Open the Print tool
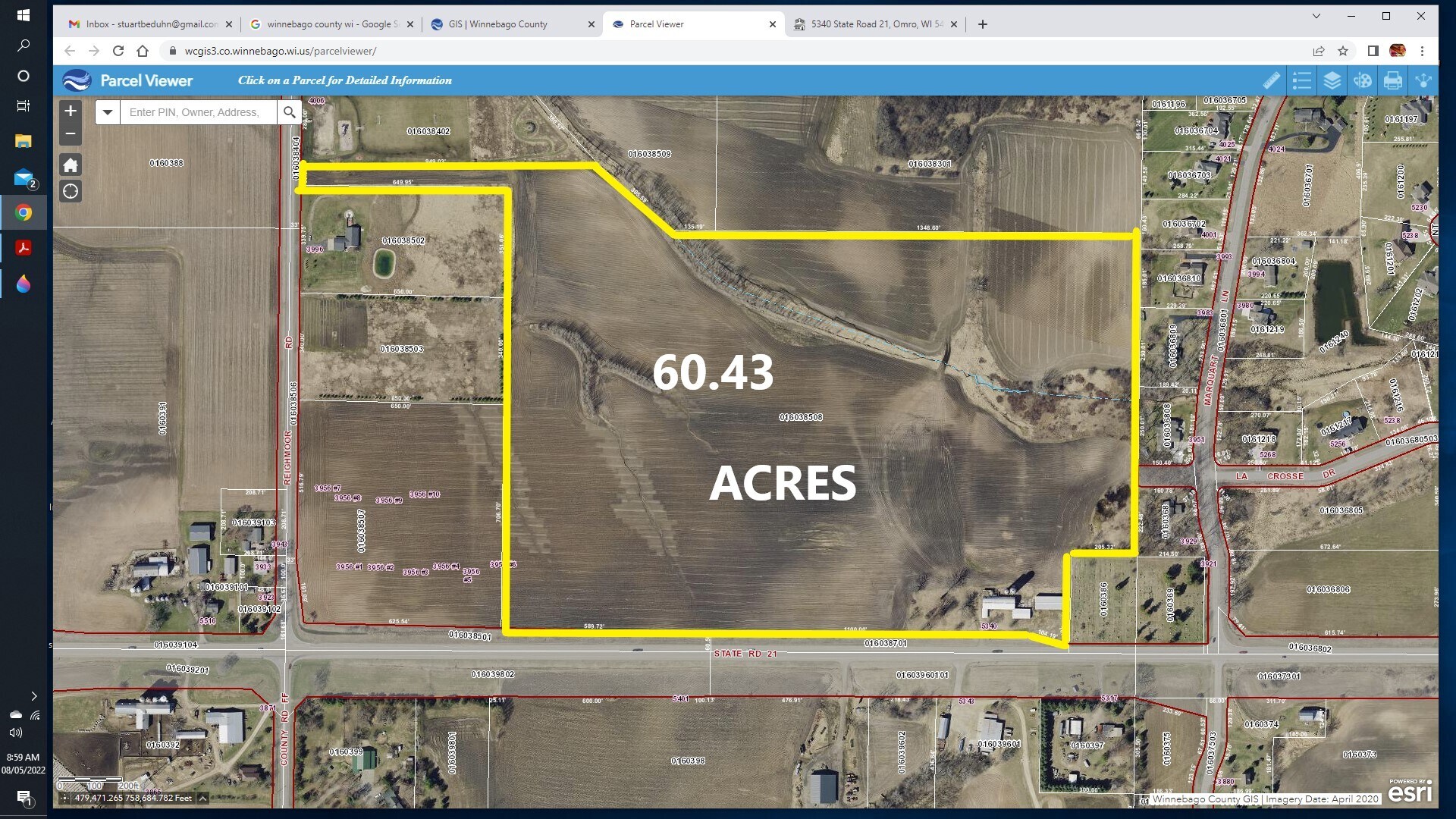The width and height of the screenshot is (1456, 819). tap(1393, 80)
